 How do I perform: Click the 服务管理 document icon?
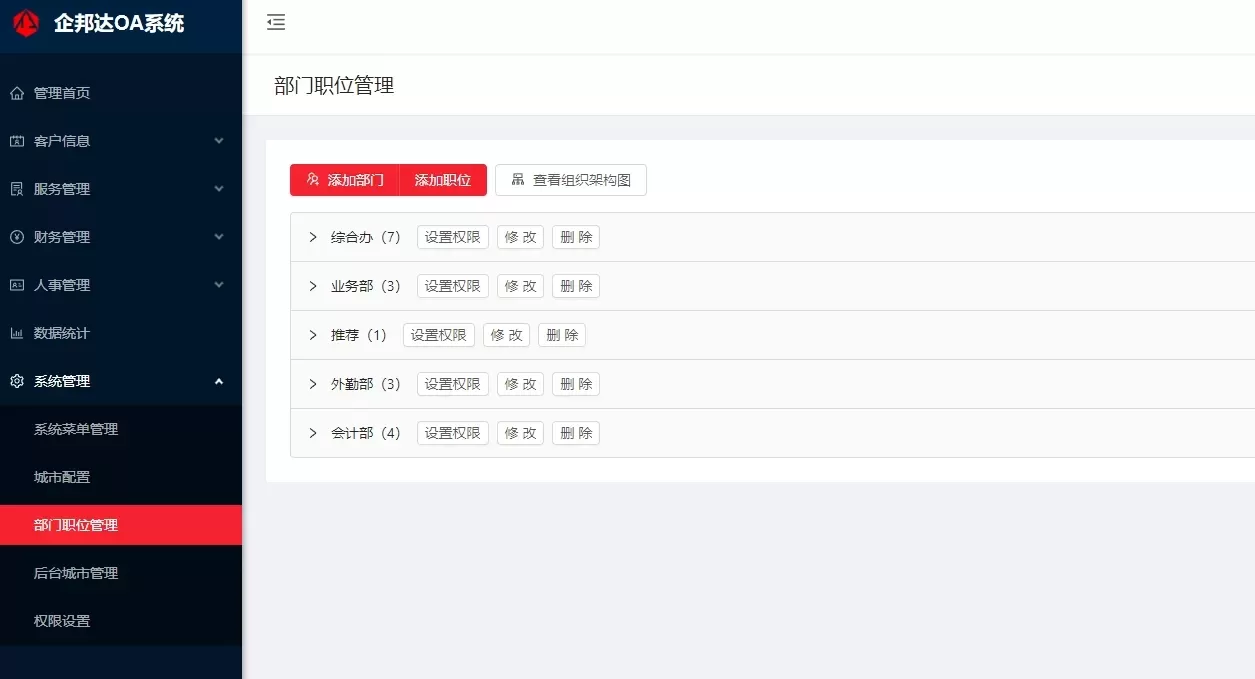tap(17, 189)
